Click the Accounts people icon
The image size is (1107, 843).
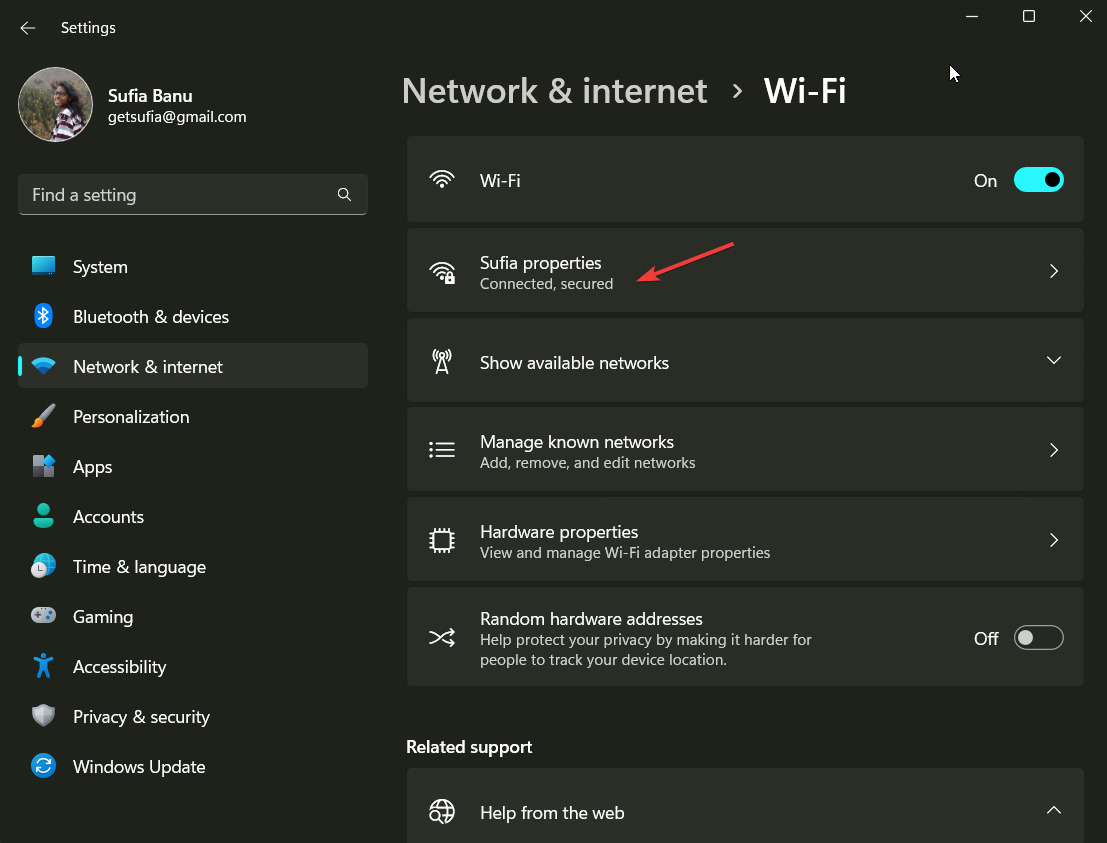click(x=43, y=516)
